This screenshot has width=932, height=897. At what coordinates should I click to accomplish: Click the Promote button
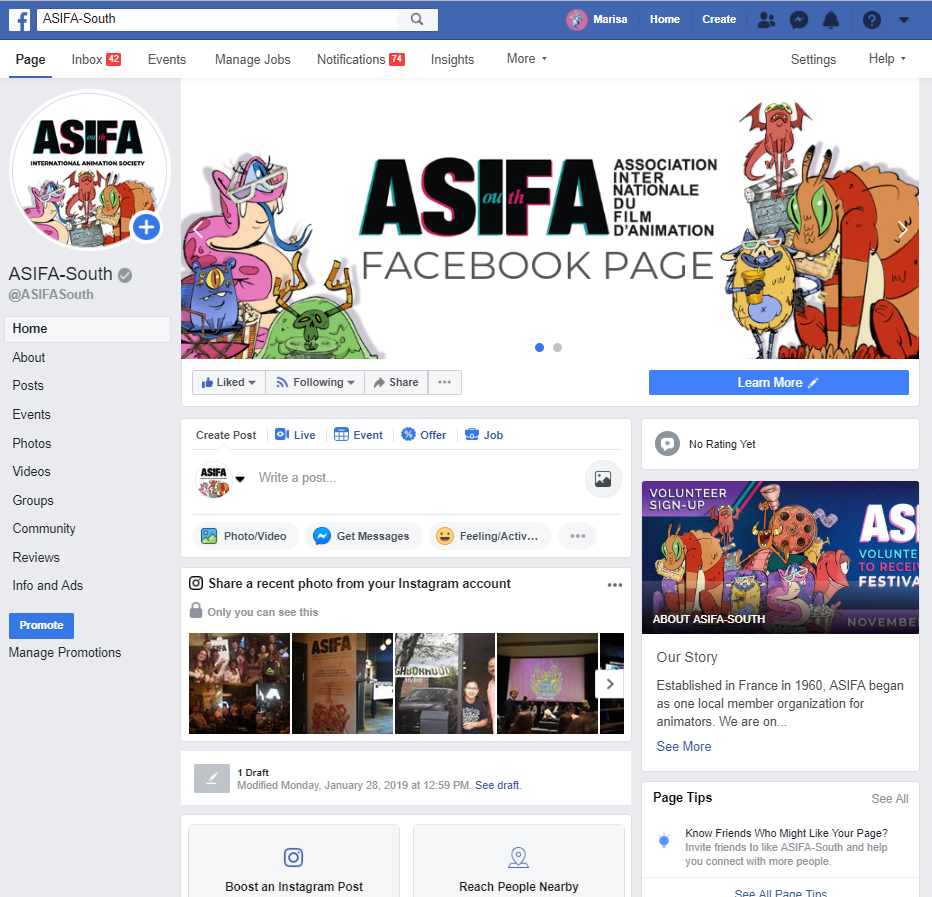[42, 625]
